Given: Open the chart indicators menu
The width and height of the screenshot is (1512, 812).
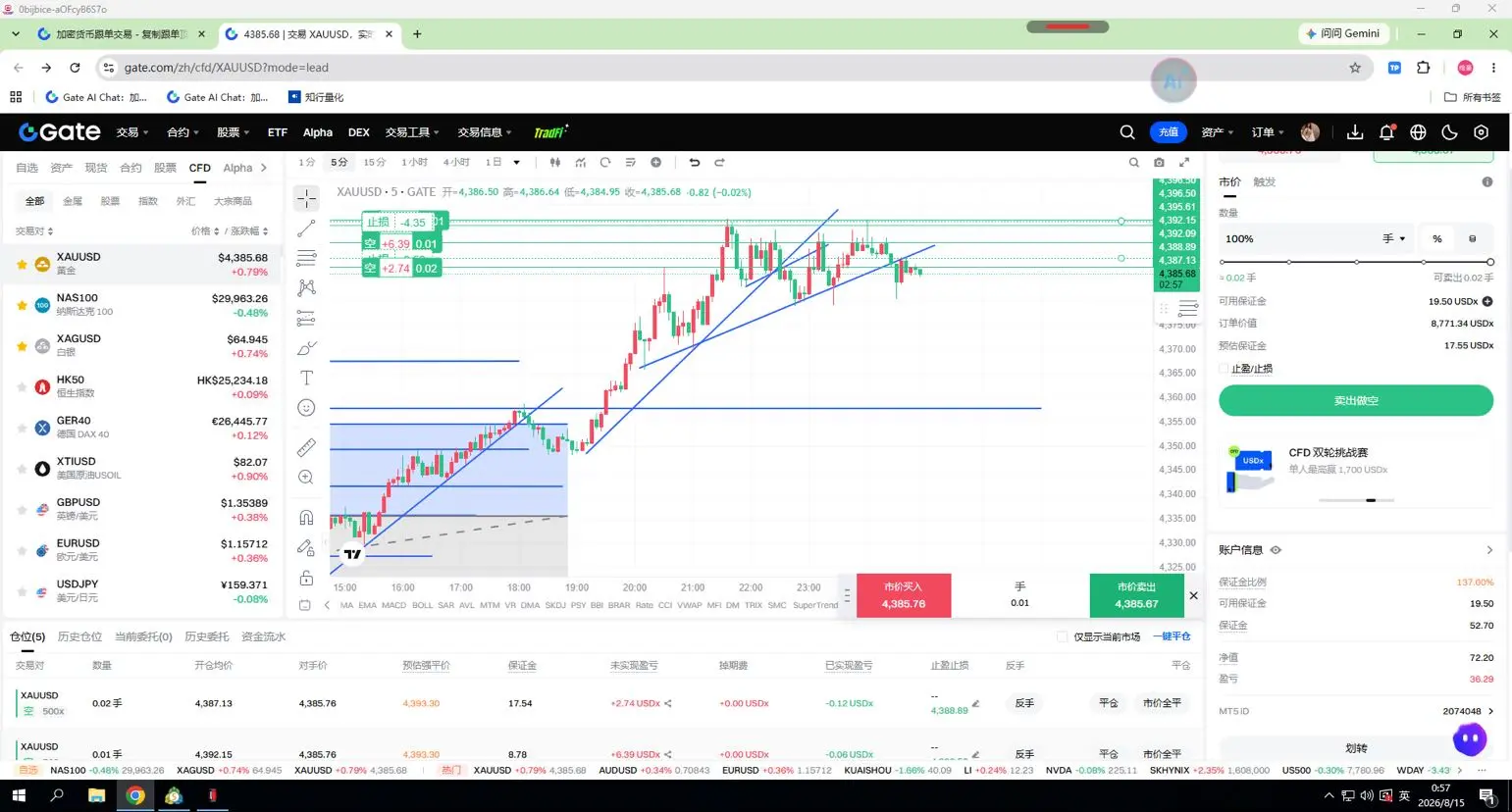Looking at the screenshot, I should tap(580, 163).
